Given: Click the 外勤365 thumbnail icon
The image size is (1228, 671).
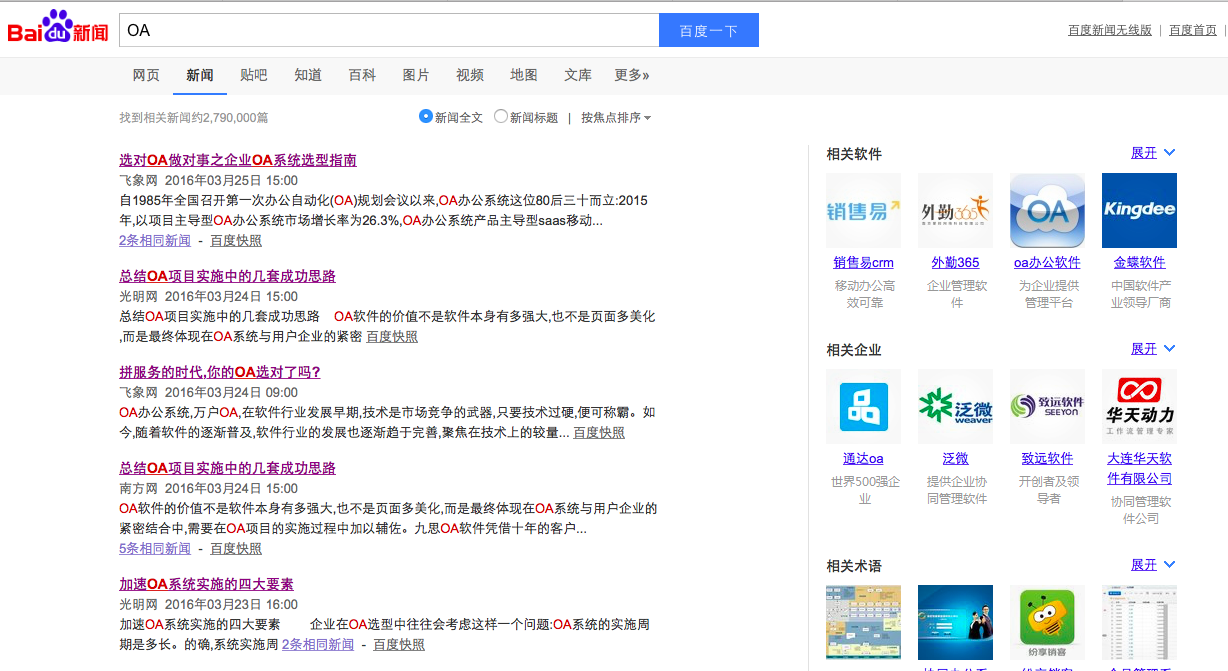Looking at the screenshot, I should click(955, 210).
